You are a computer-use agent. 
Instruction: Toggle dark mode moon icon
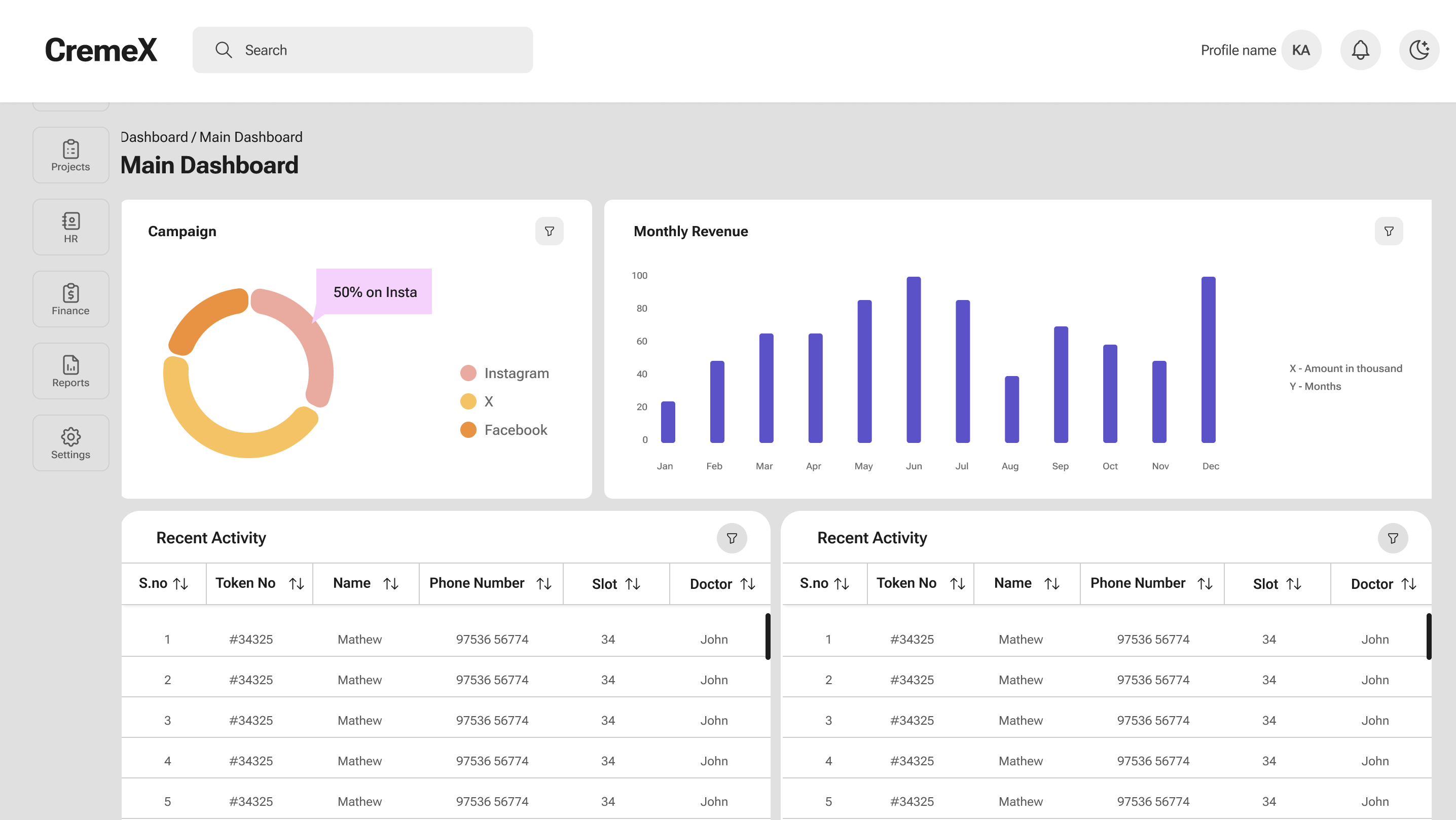point(1418,50)
